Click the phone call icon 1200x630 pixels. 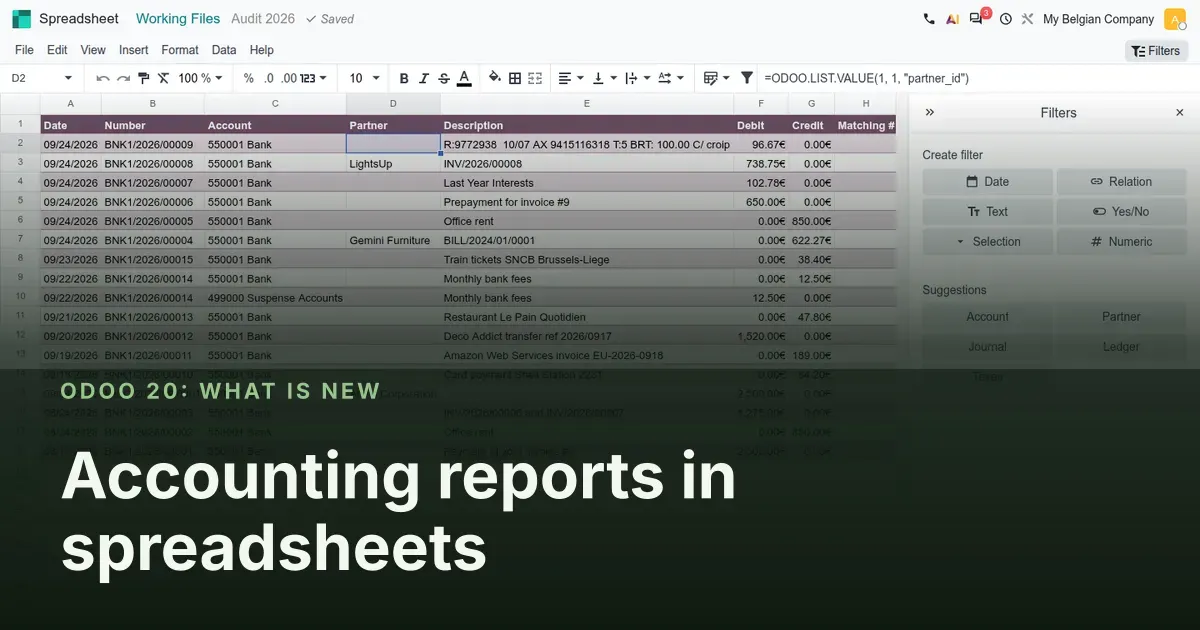[x=929, y=19]
